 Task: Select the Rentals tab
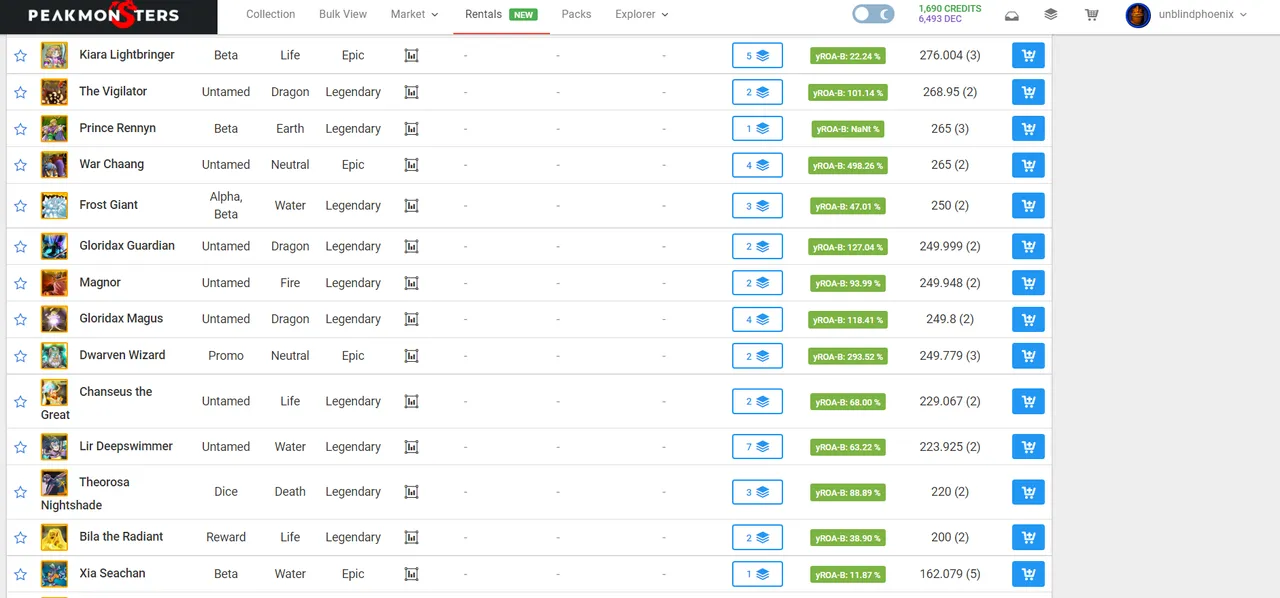pyautogui.click(x=501, y=15)
